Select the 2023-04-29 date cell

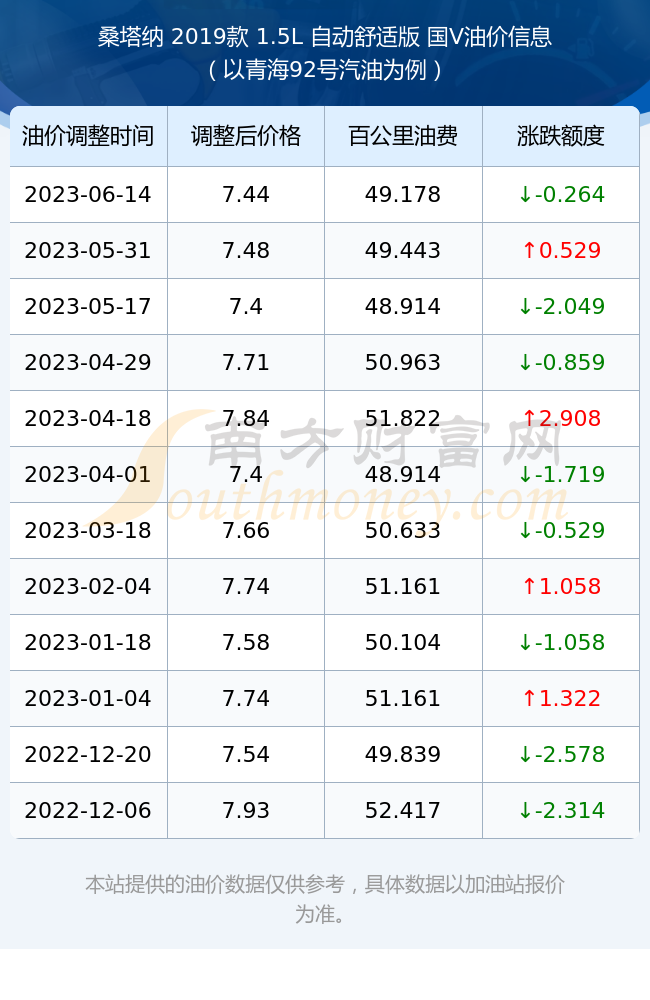click(88, 363)
